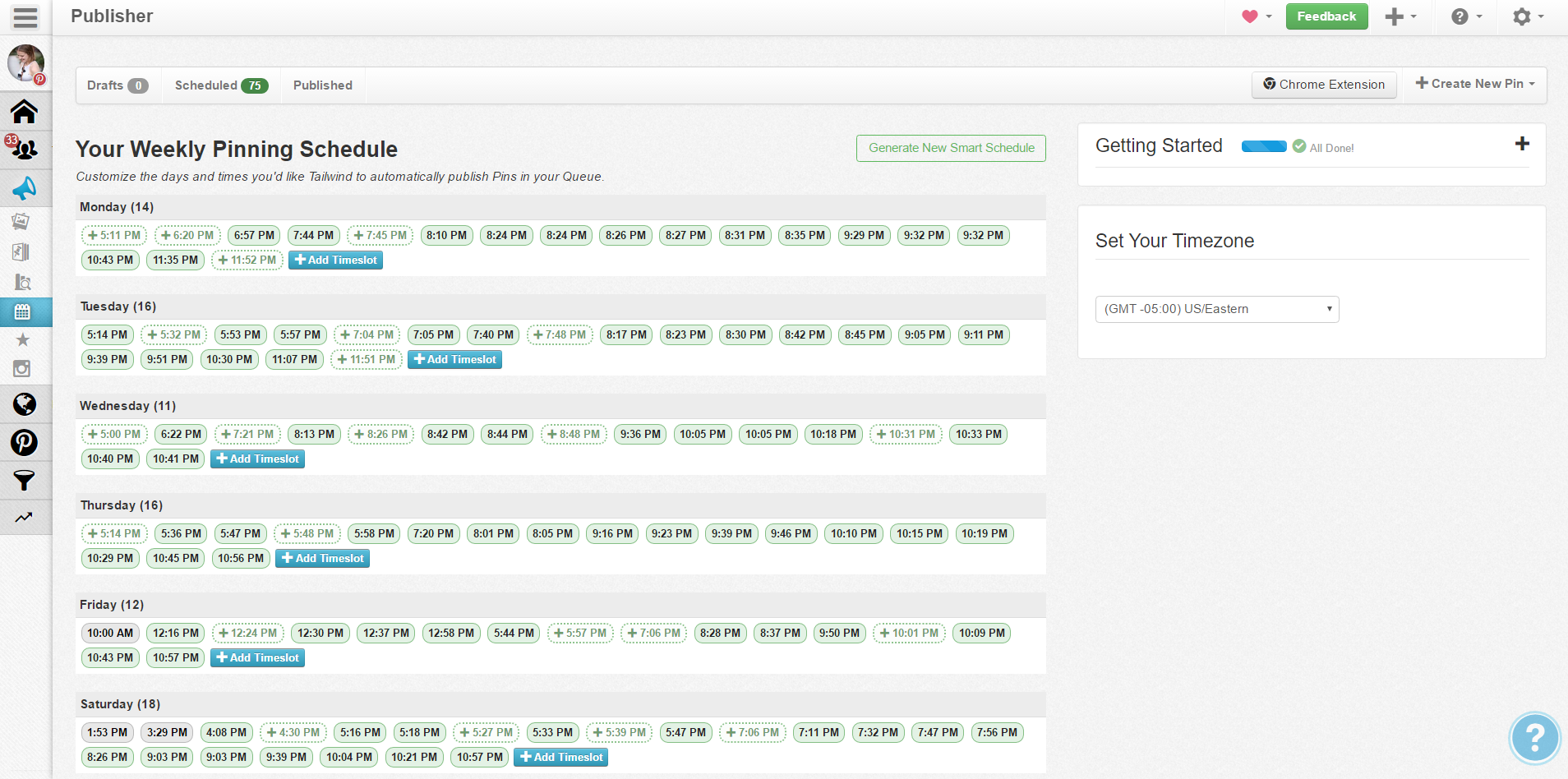Screen dimensions: 1568x779
Task: Enable suggested 6:20 PM slot on Monday
Action: tap(187, 235)
